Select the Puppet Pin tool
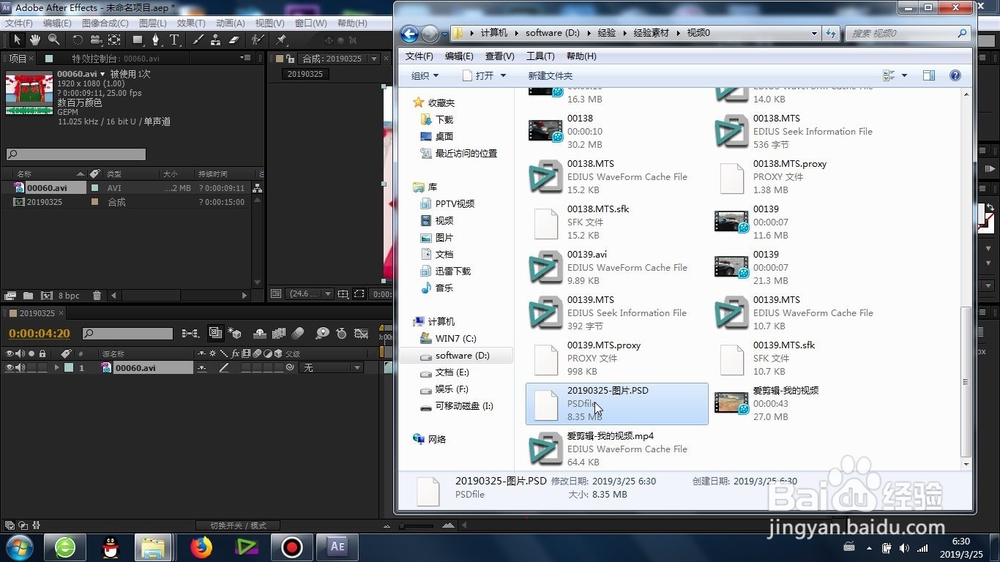Screen dimensions: 1000x562 click(281, 40)
